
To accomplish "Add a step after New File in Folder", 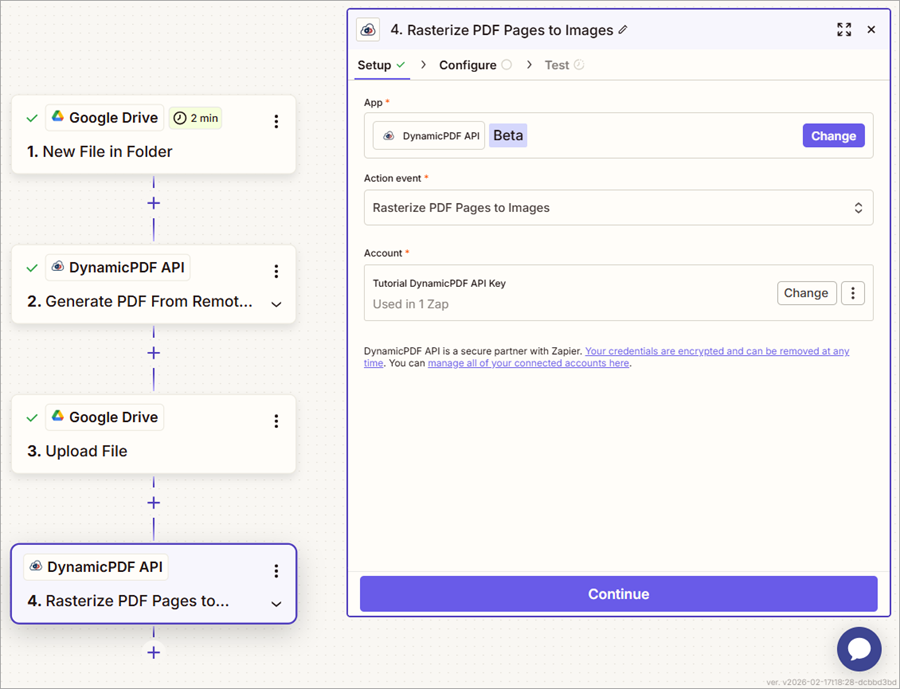I will (153, 203).
